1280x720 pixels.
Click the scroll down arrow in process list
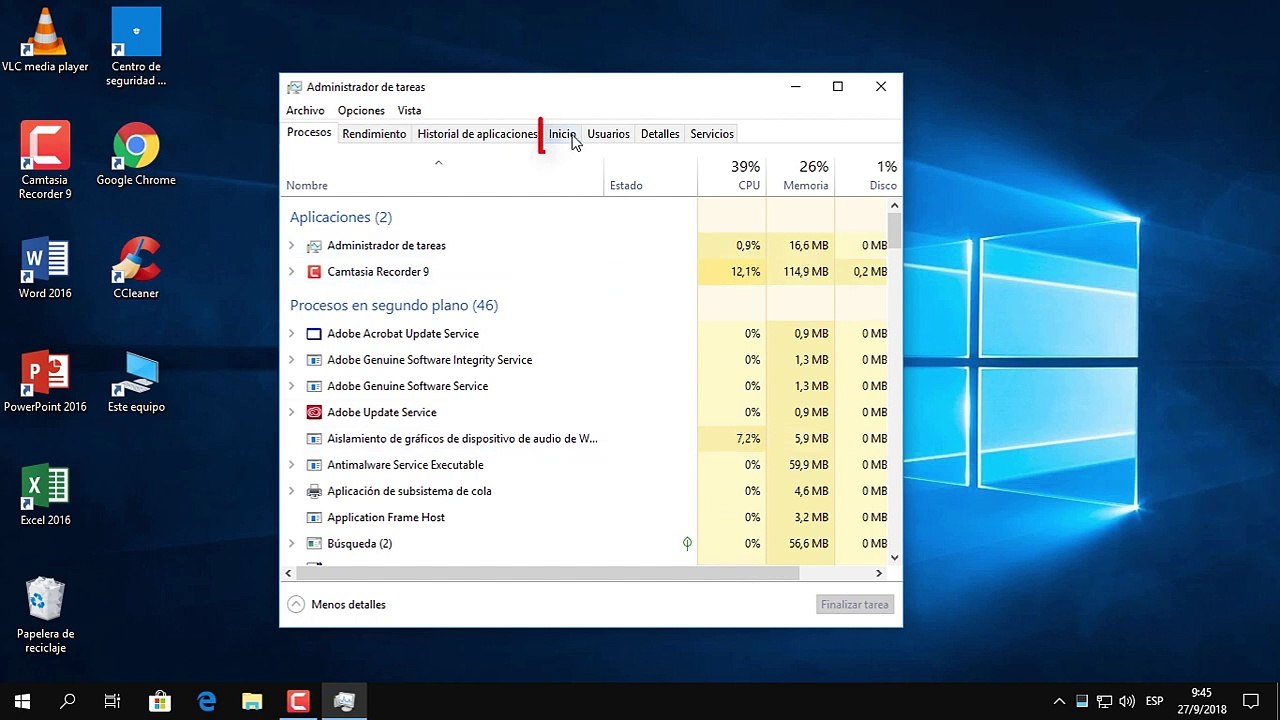pos(895,558)
